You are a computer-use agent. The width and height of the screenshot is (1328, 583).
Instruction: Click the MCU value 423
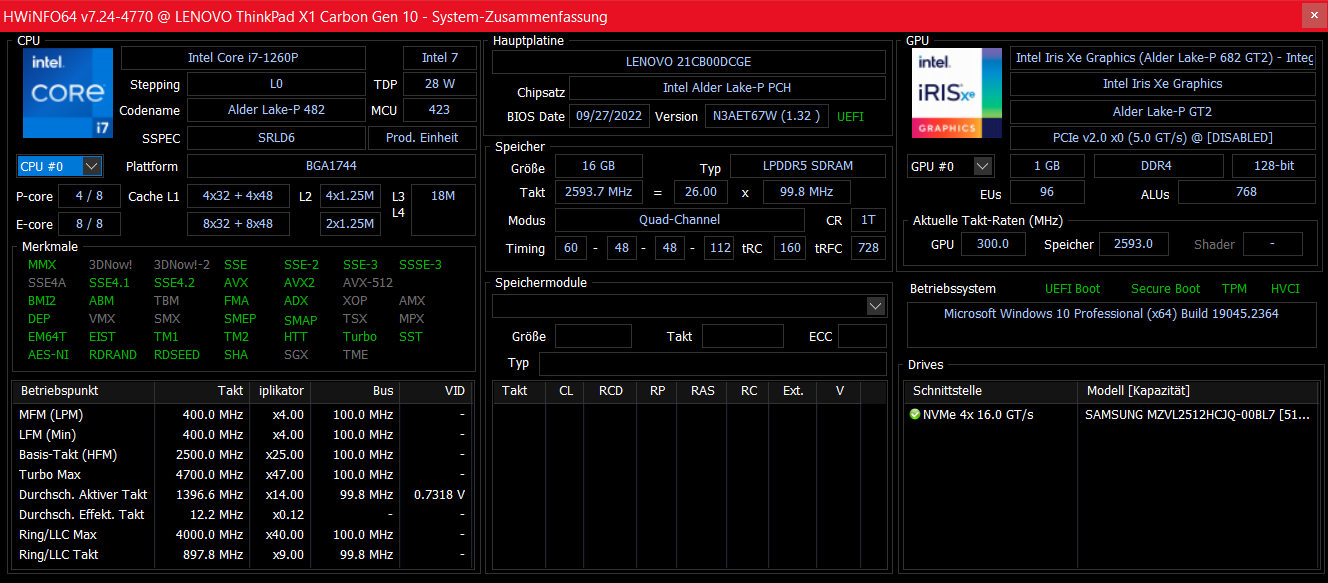[440, 110]
